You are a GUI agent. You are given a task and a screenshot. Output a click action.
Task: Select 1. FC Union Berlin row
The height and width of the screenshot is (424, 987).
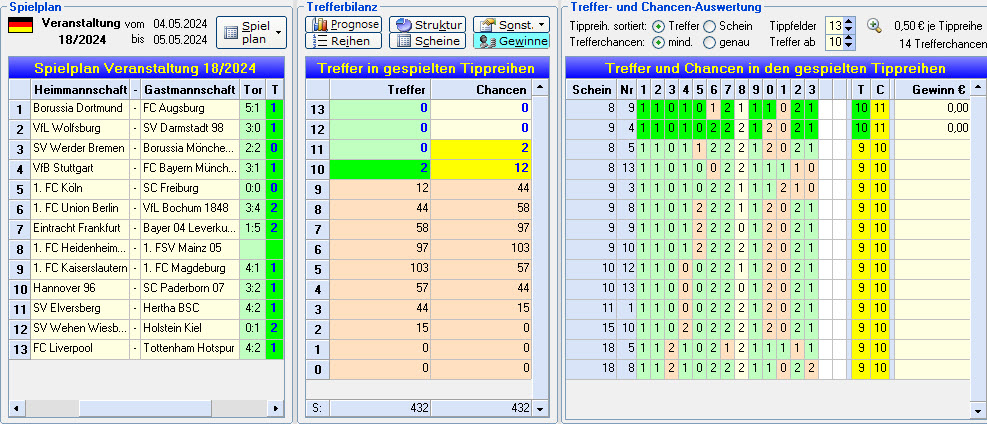point(147,208)
